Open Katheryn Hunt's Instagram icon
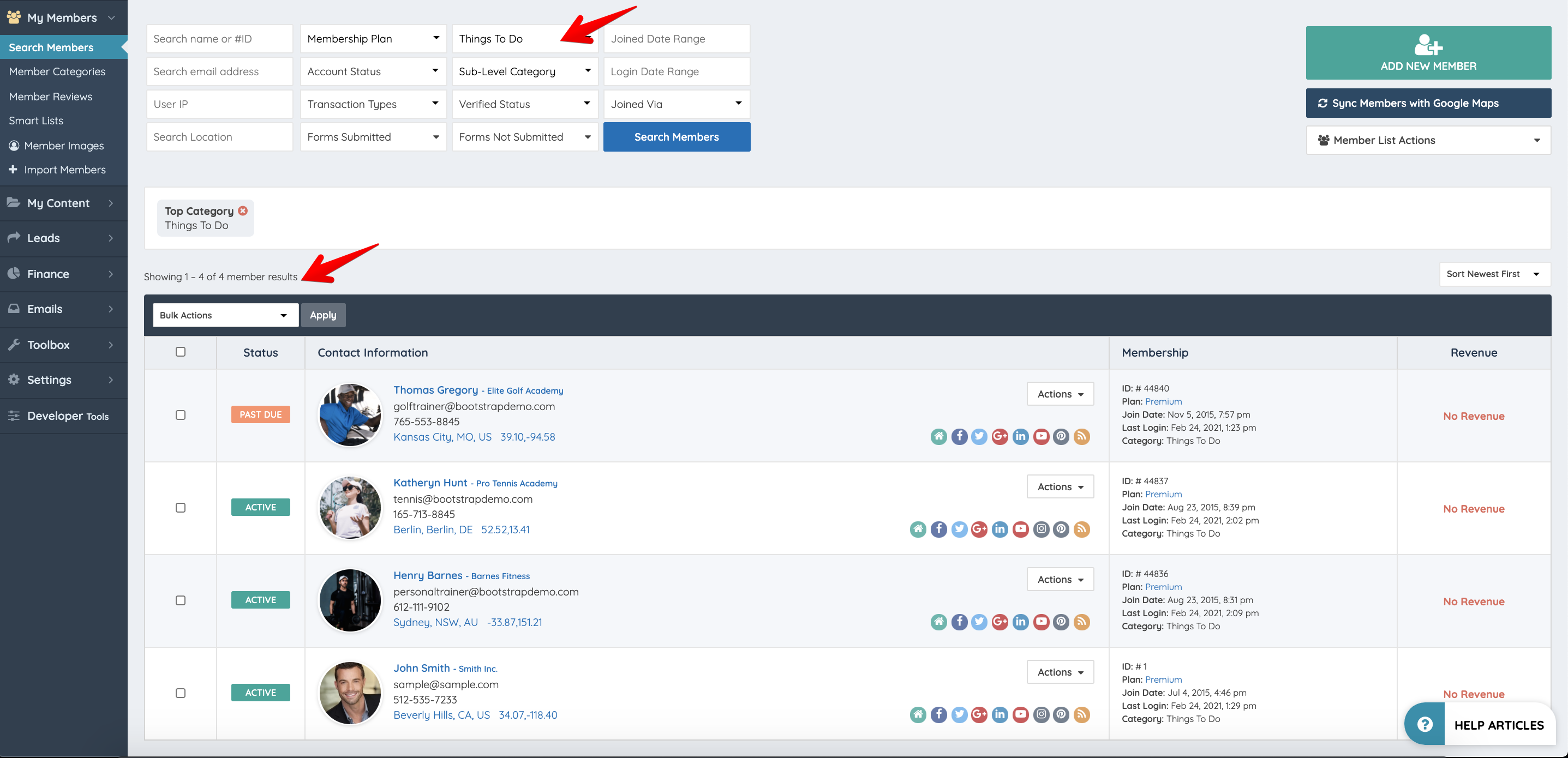Viewport: 1568px width, 758px height. pos(1041,528)
